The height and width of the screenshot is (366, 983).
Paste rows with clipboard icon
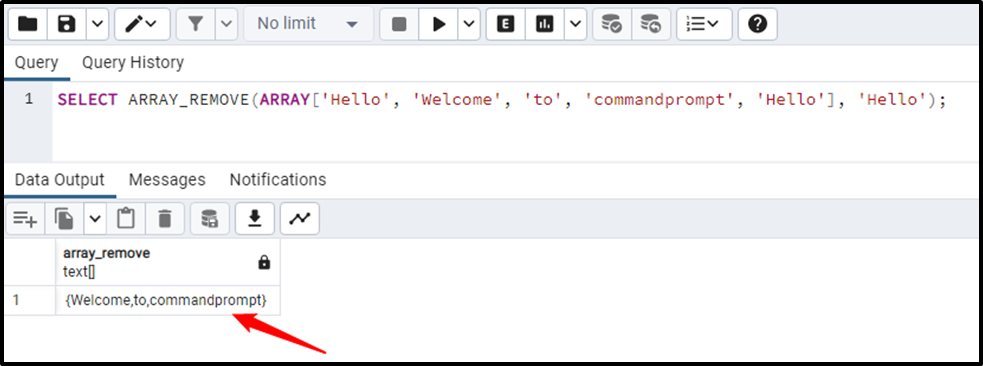pyautogui.click(x=126, y=219)
